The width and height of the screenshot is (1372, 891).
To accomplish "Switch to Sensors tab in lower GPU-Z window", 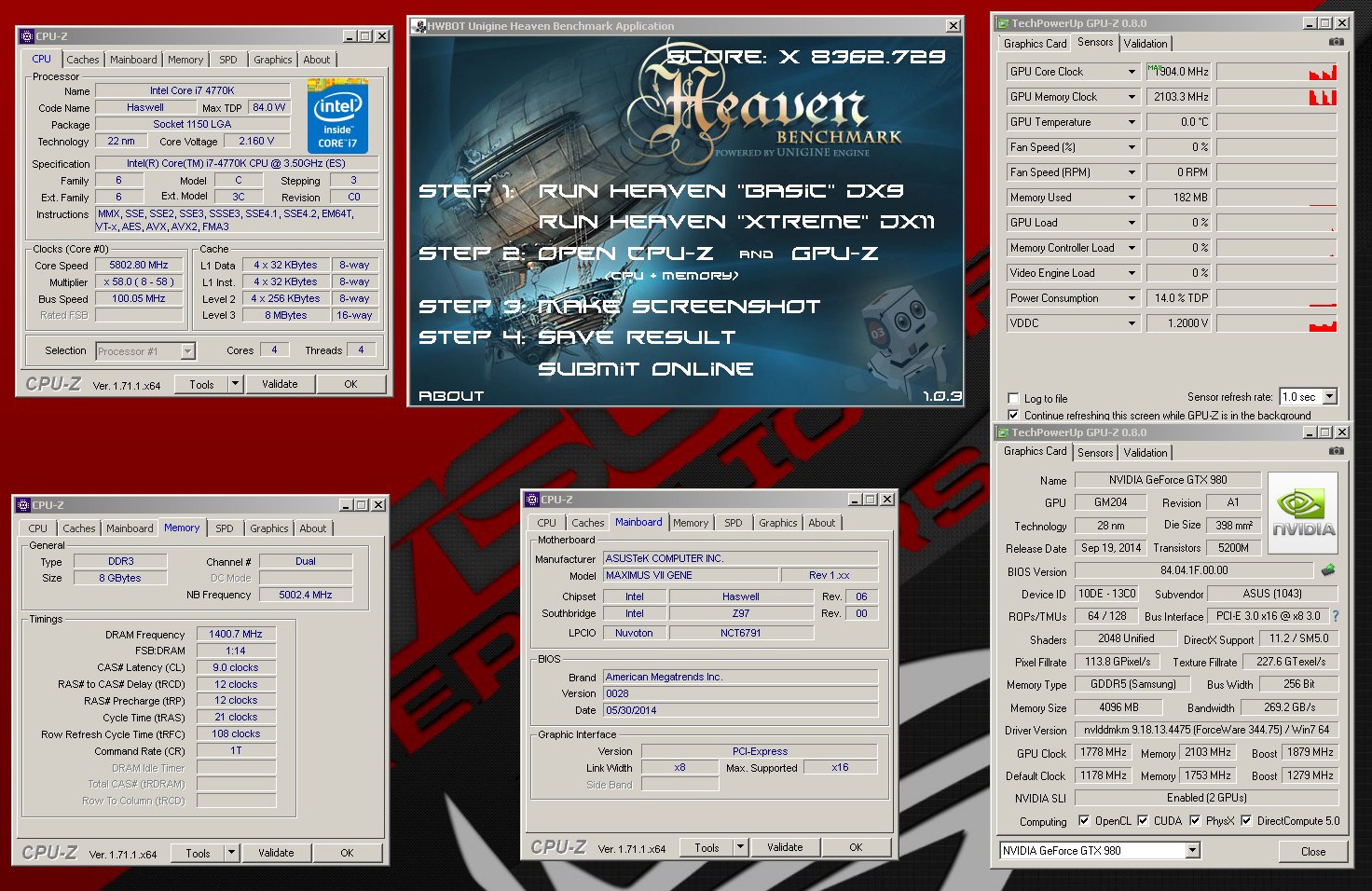I will pyautogui.click(x=1095, y=453).
